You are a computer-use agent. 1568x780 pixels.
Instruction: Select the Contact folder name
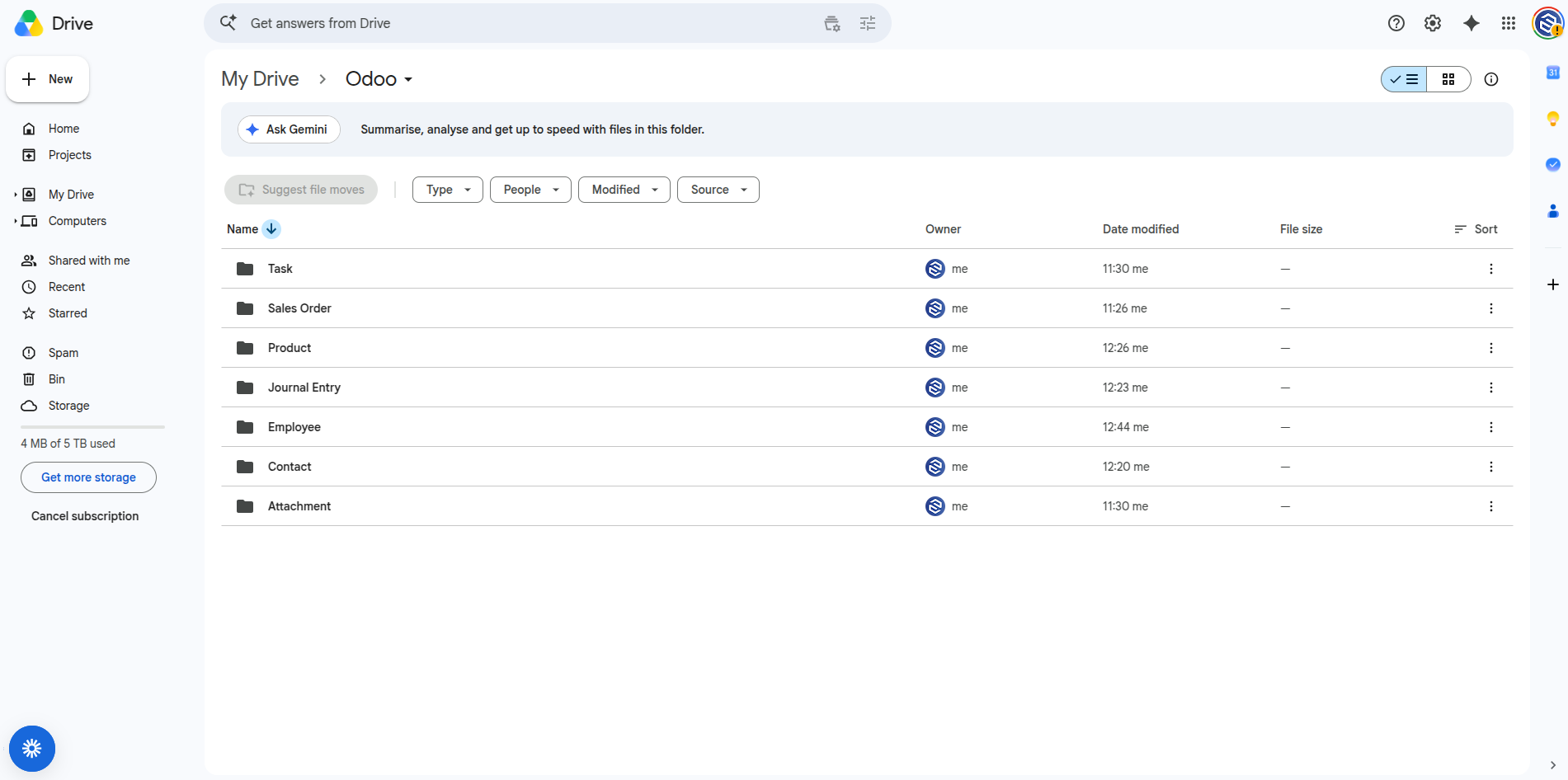[x=290, y=467]
